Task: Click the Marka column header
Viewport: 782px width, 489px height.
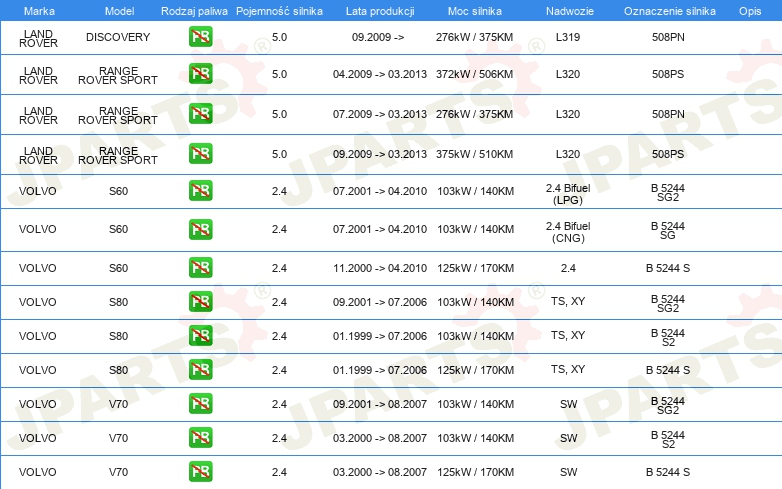Action: tap(39, 11)
